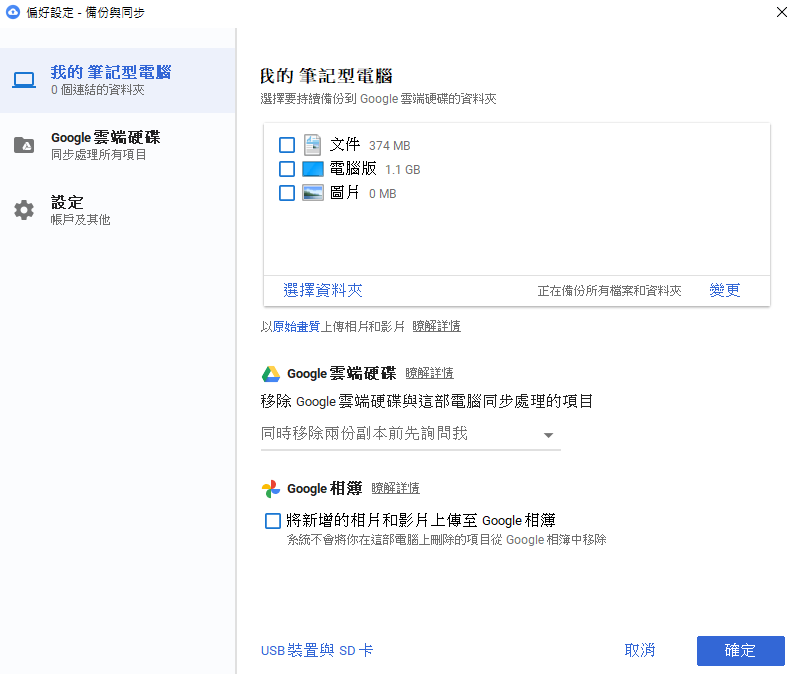The width and height of the screenshot is (795, 674).
Task: Click the 1.1 GB size text
Action: [403, 170]
